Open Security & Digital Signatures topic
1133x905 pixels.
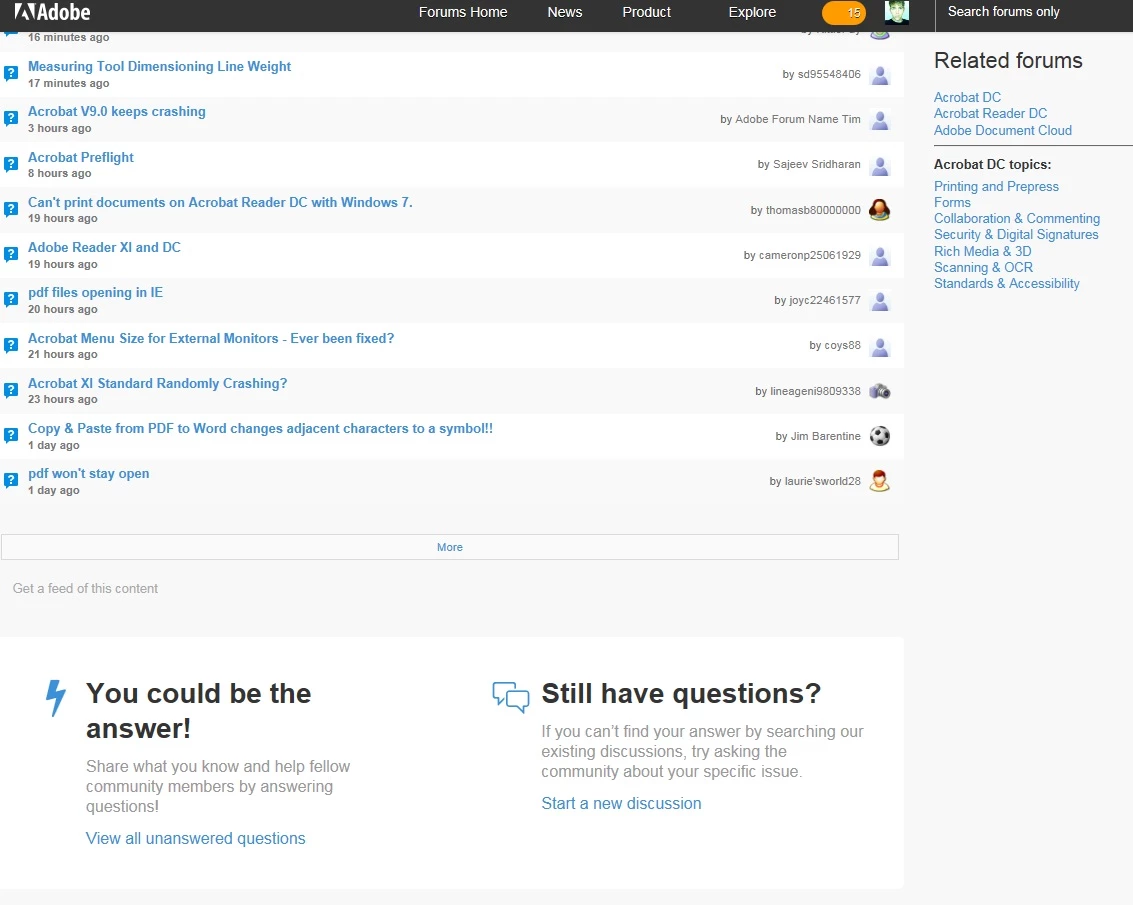(1015, 234)
